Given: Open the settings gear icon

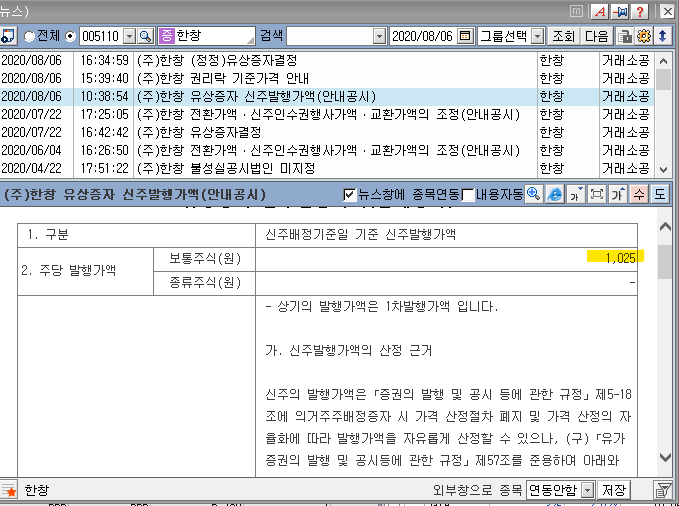Looking at the screenshot, I should click(x=643, y=36).
